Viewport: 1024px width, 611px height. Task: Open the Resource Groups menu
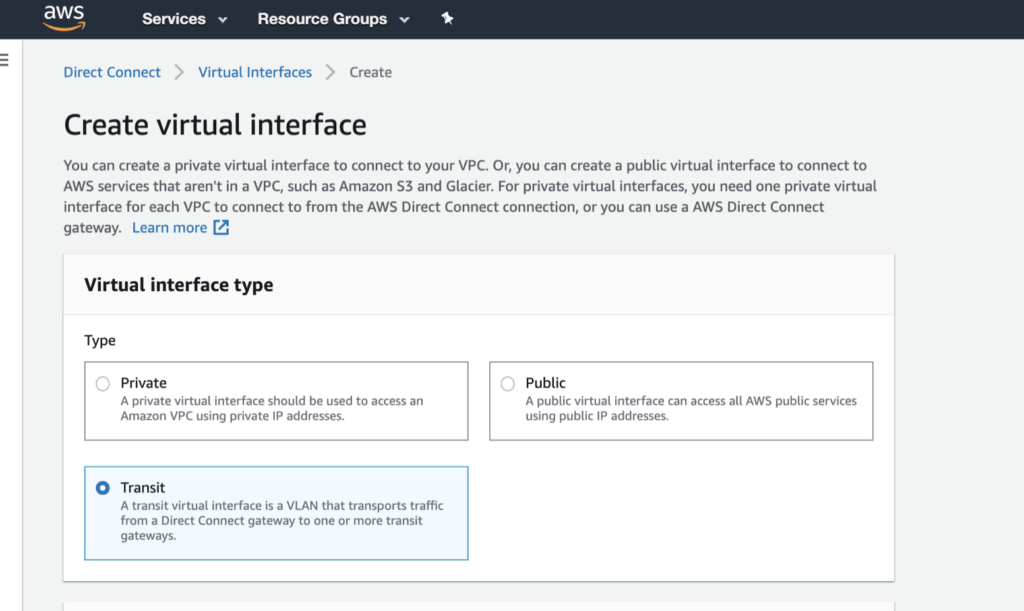(322, 18)
